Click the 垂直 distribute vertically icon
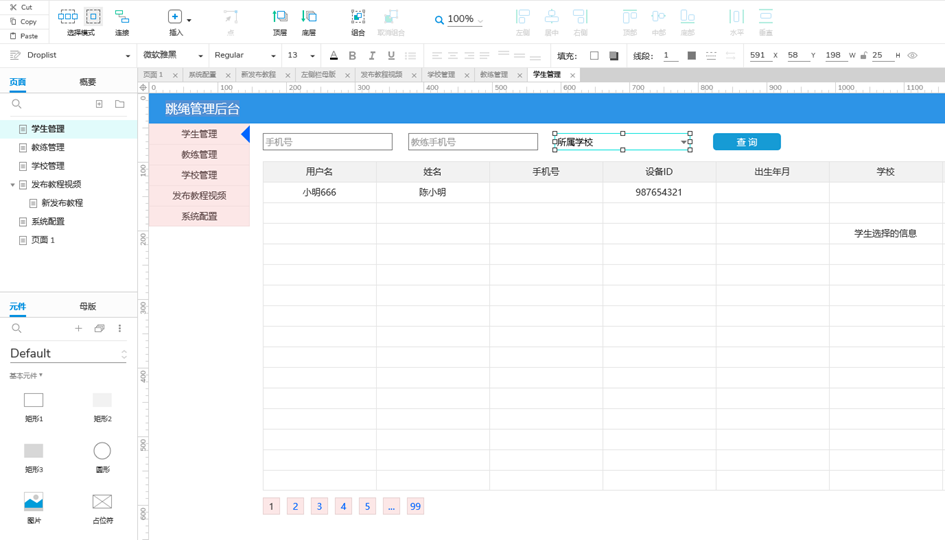The height and width of the screenshot is (540, 945). point(765,16)
